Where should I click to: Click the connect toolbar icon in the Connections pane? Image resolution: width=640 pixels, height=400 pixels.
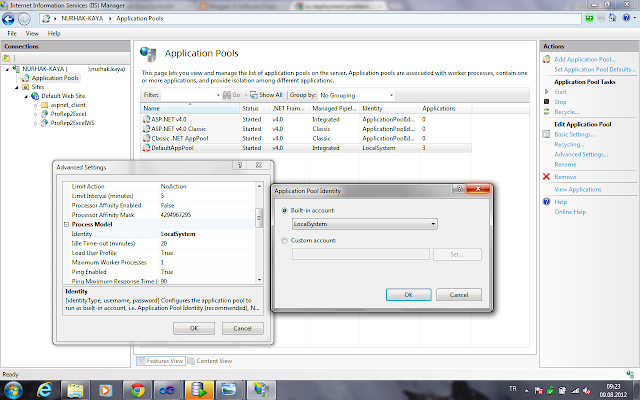(x=6, y=58)
